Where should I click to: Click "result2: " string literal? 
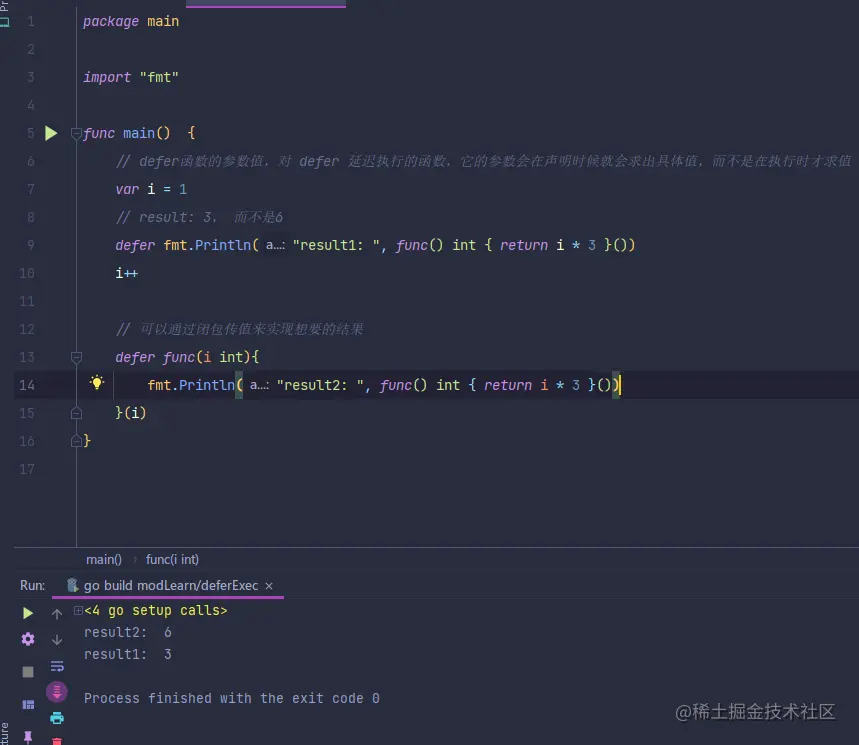(x=320, y=385)
